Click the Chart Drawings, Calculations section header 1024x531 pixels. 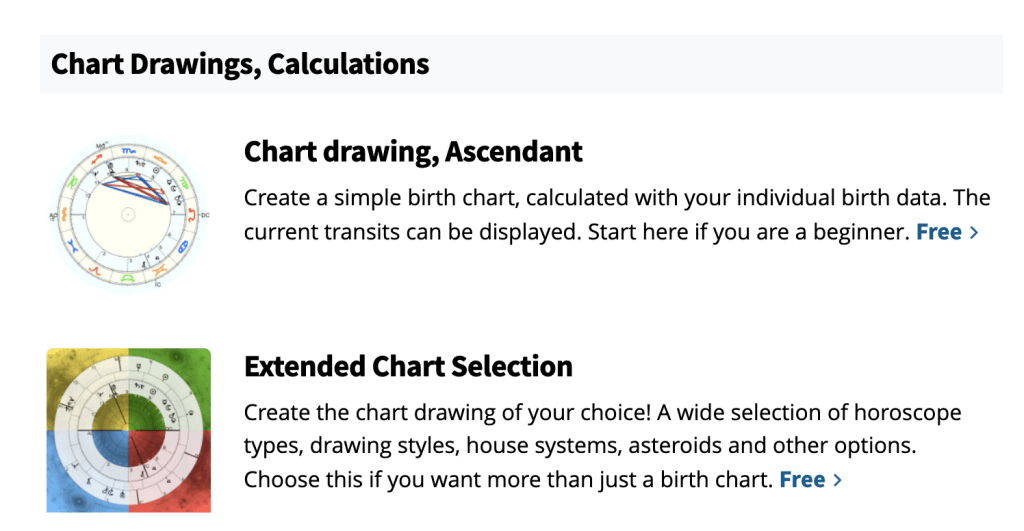click(x=240, y=64)
